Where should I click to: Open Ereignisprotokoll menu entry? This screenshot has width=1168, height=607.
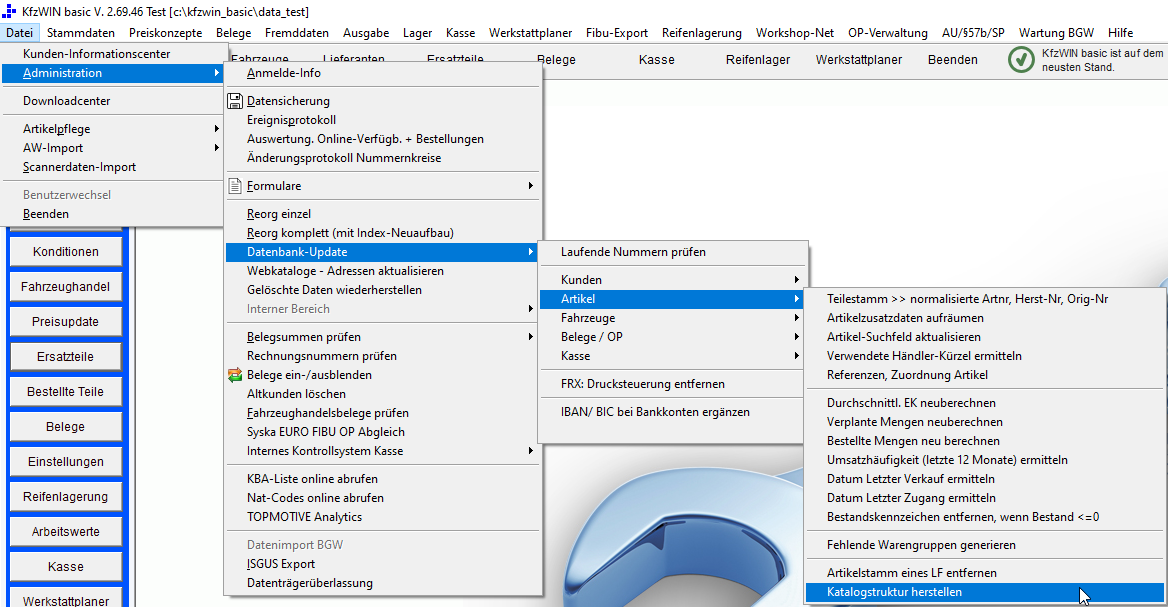[x=383, y=120]
